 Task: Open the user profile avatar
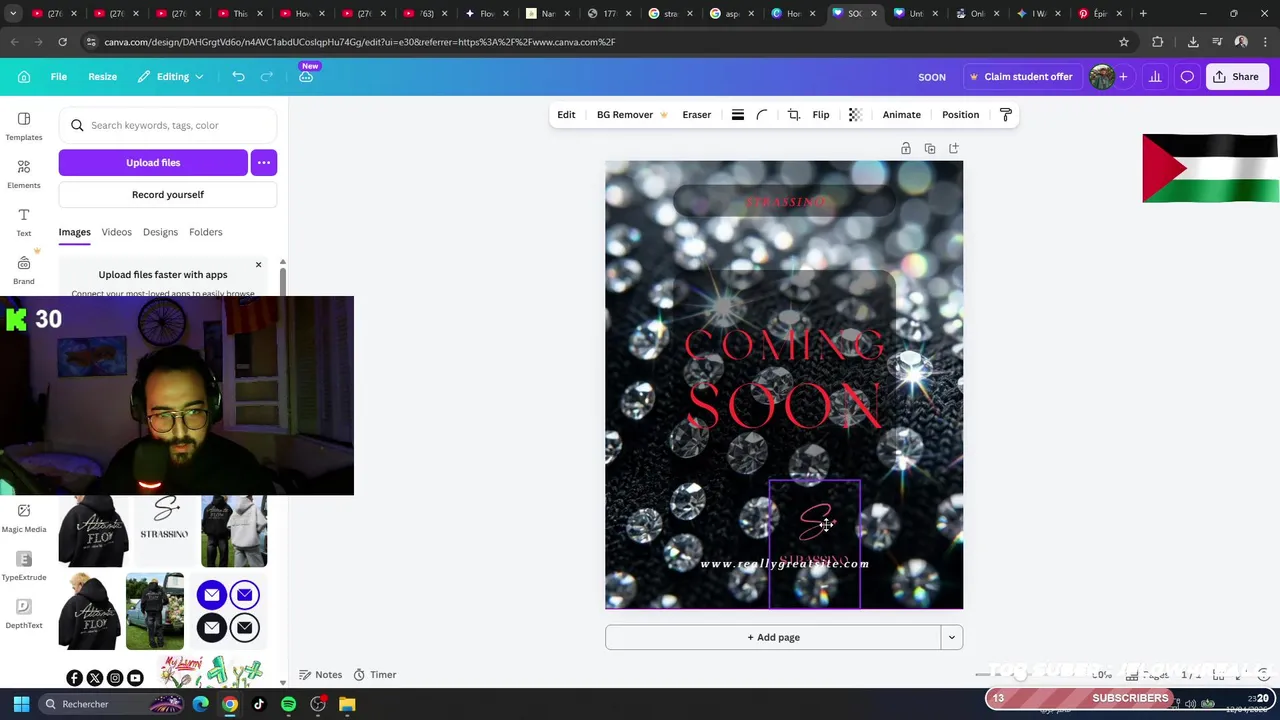[1102, 77]
